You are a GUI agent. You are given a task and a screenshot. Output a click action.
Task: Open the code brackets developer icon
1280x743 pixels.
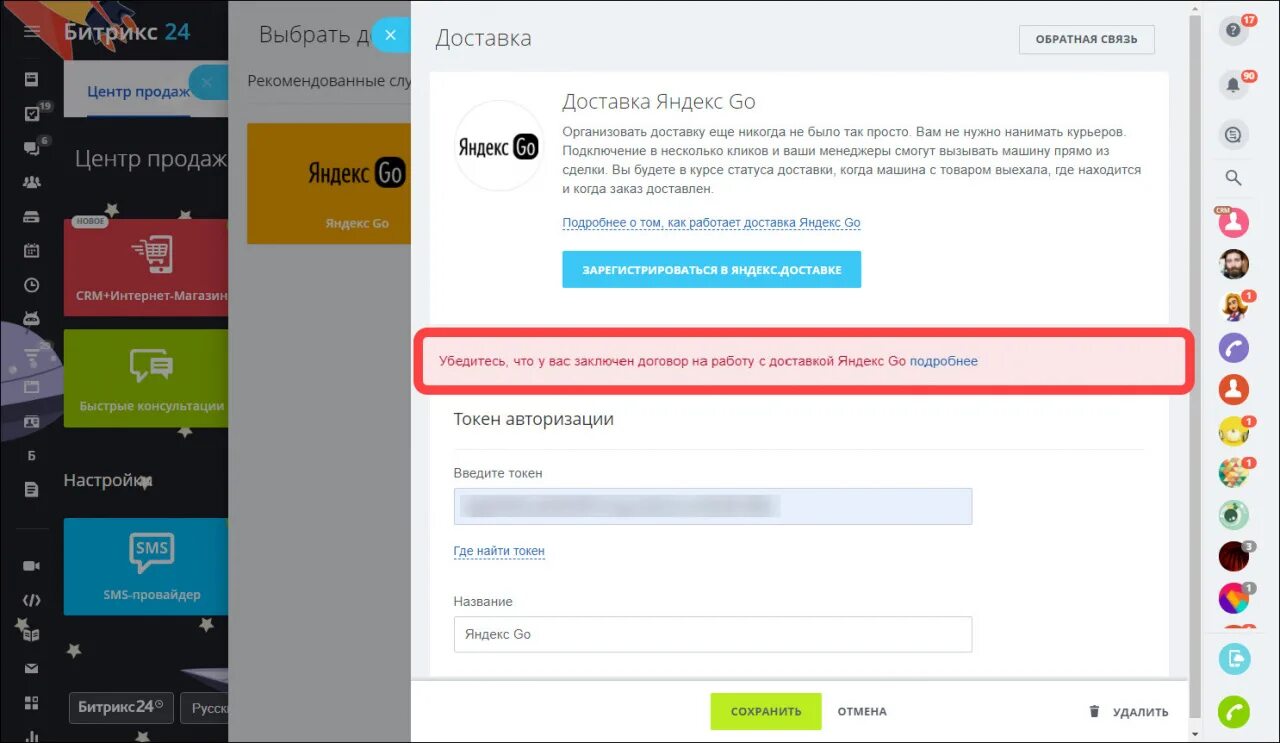coord(32,600)
